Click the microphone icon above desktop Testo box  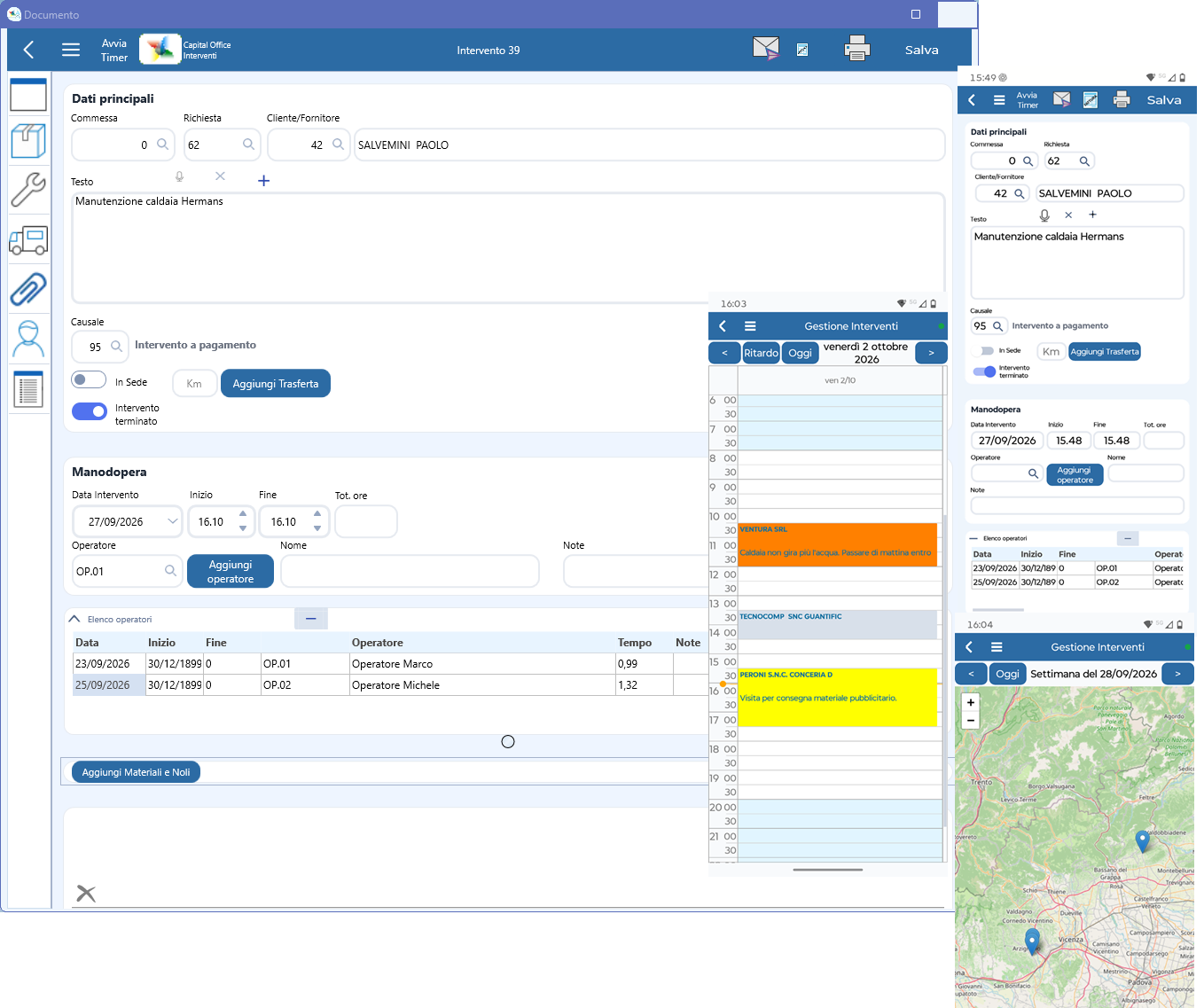pos(179,177)
